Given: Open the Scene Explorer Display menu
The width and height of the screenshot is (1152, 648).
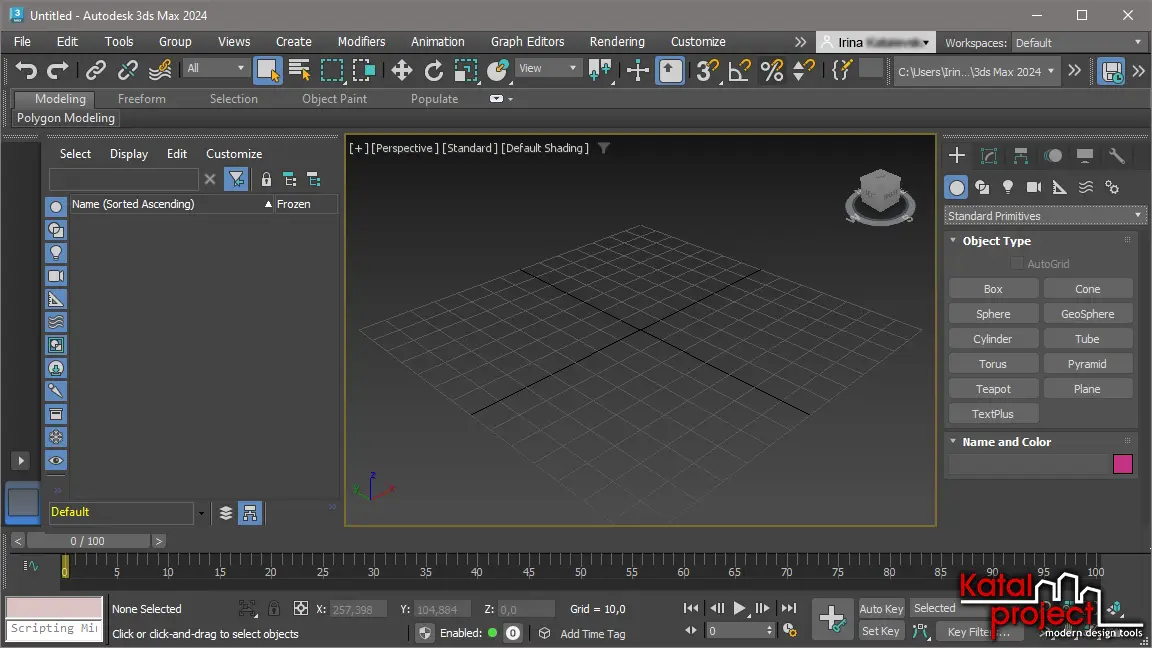Looking at the screenshot, I should 129,154.
